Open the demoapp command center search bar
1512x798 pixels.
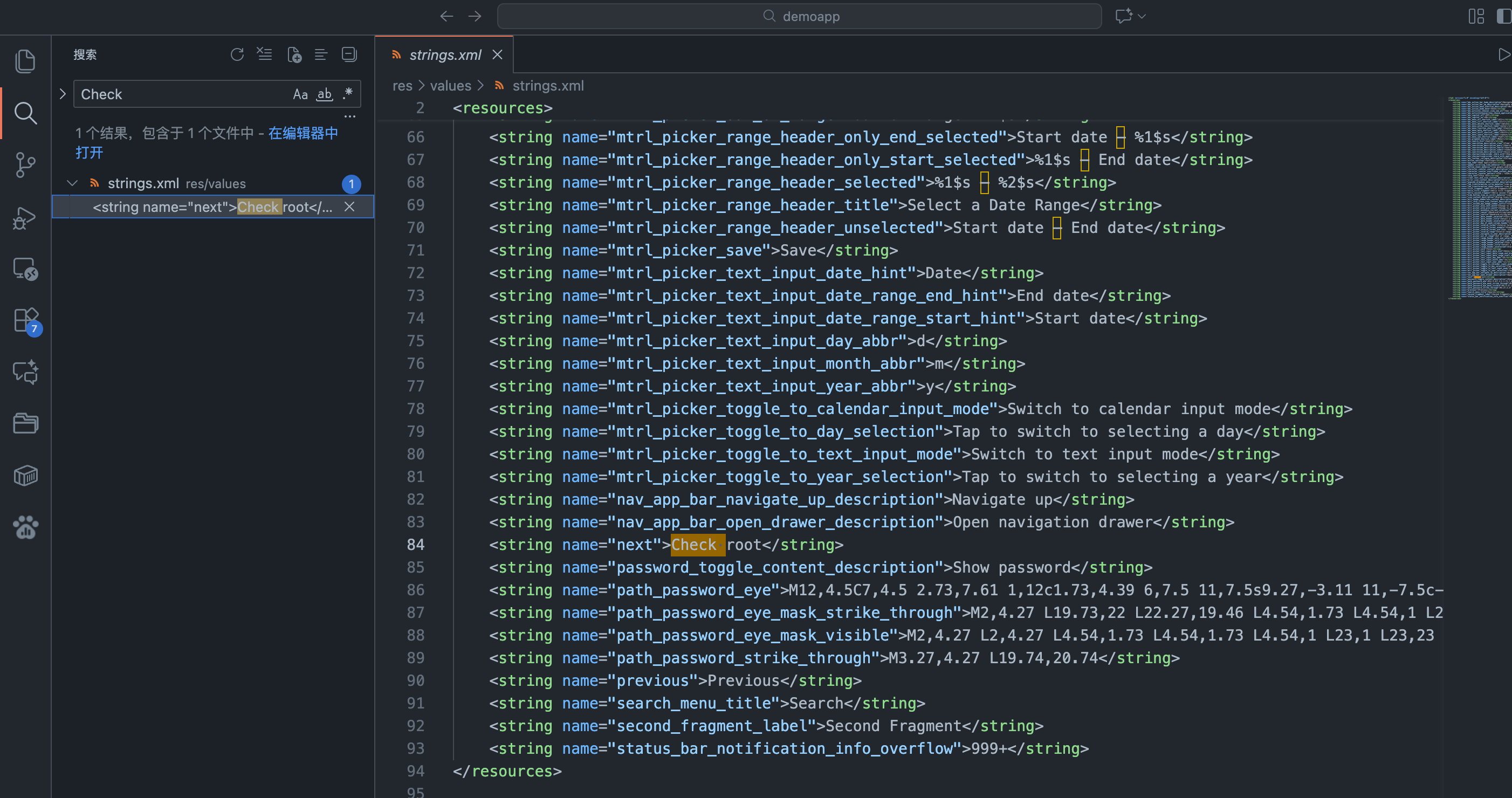tap(799, 16)
